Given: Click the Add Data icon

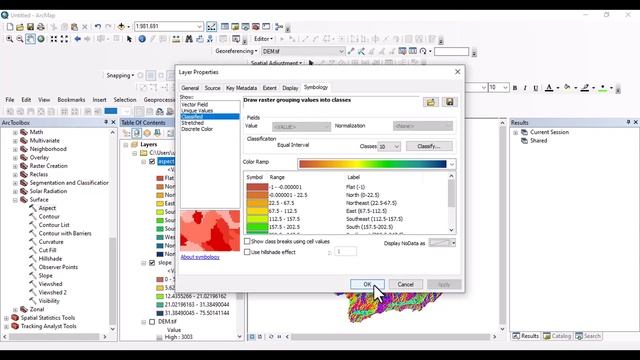Looking at the screenshot, I should (121, 27).
